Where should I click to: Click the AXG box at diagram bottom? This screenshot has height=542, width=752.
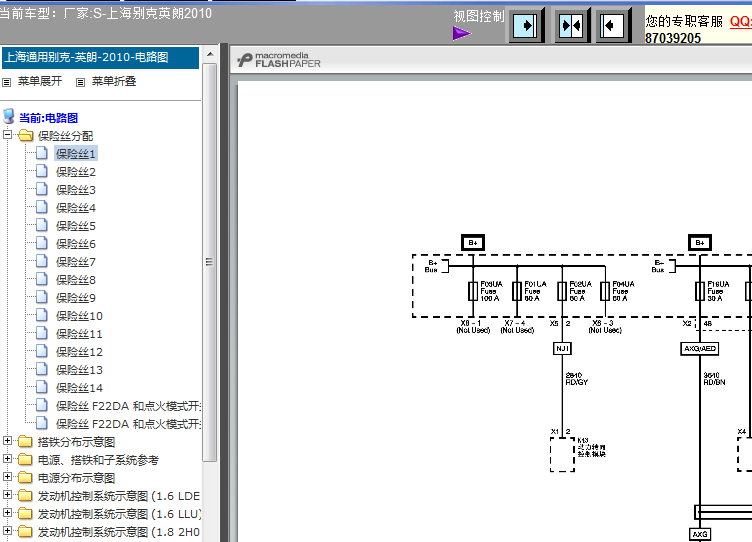tap(700, 534)
